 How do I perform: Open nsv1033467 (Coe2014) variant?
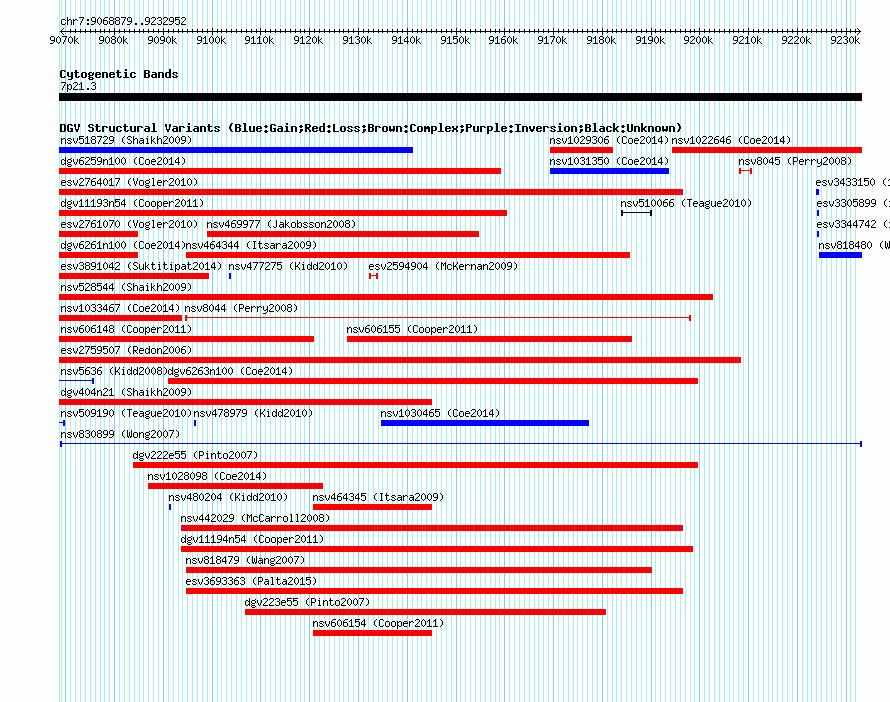(120, 308)
